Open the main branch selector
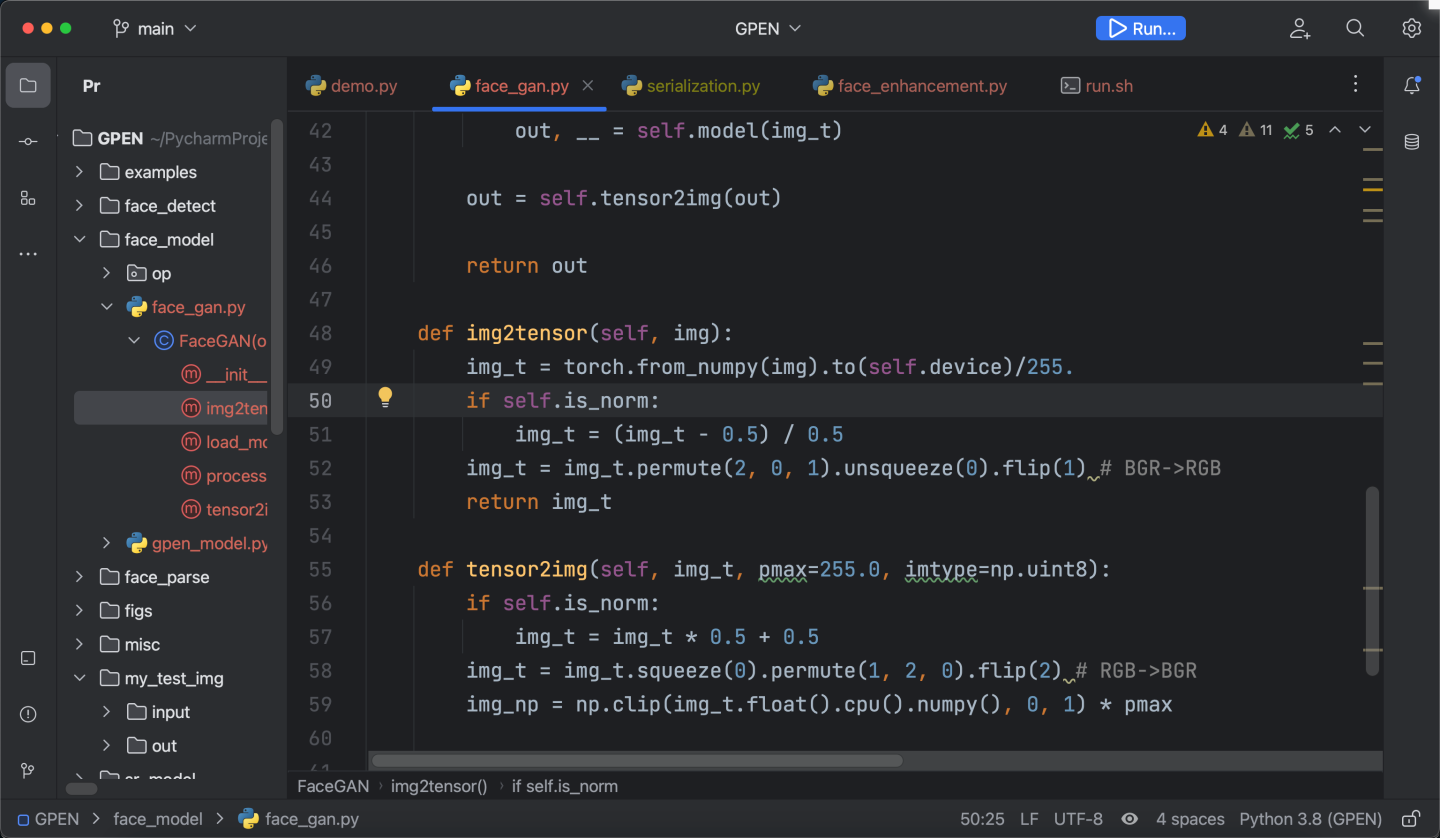This screenshot has height=838, width=1440. [x=155, y=28]
